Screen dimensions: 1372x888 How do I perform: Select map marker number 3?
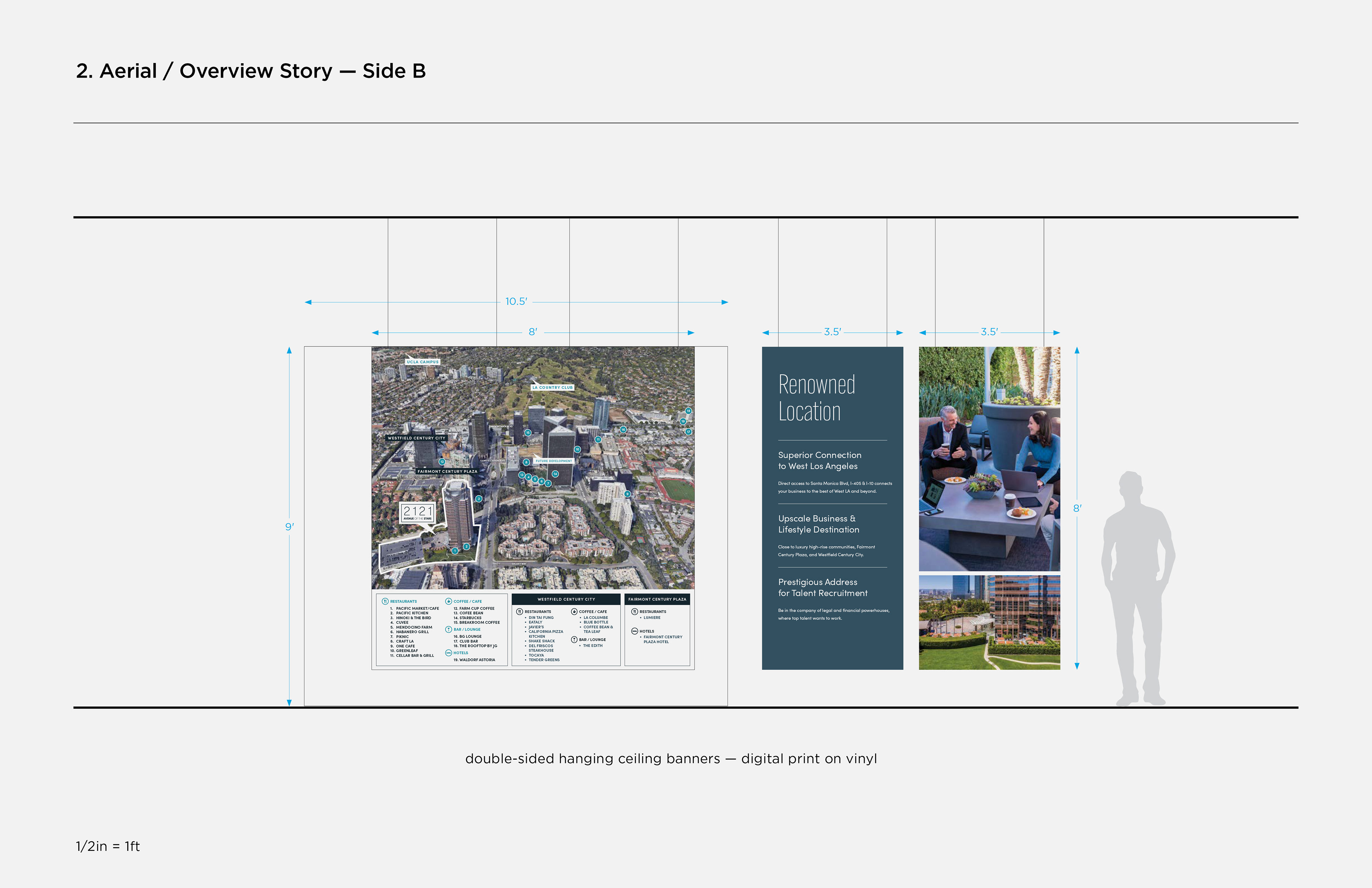tap(479, 499)
